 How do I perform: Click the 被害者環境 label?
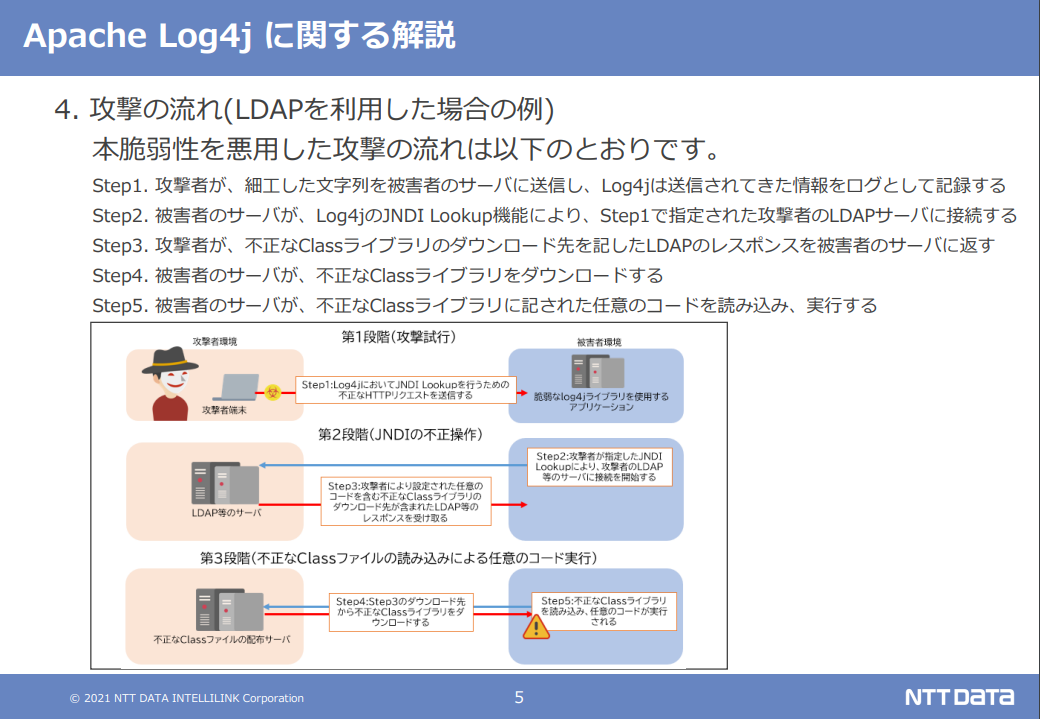tap(599, 342)
